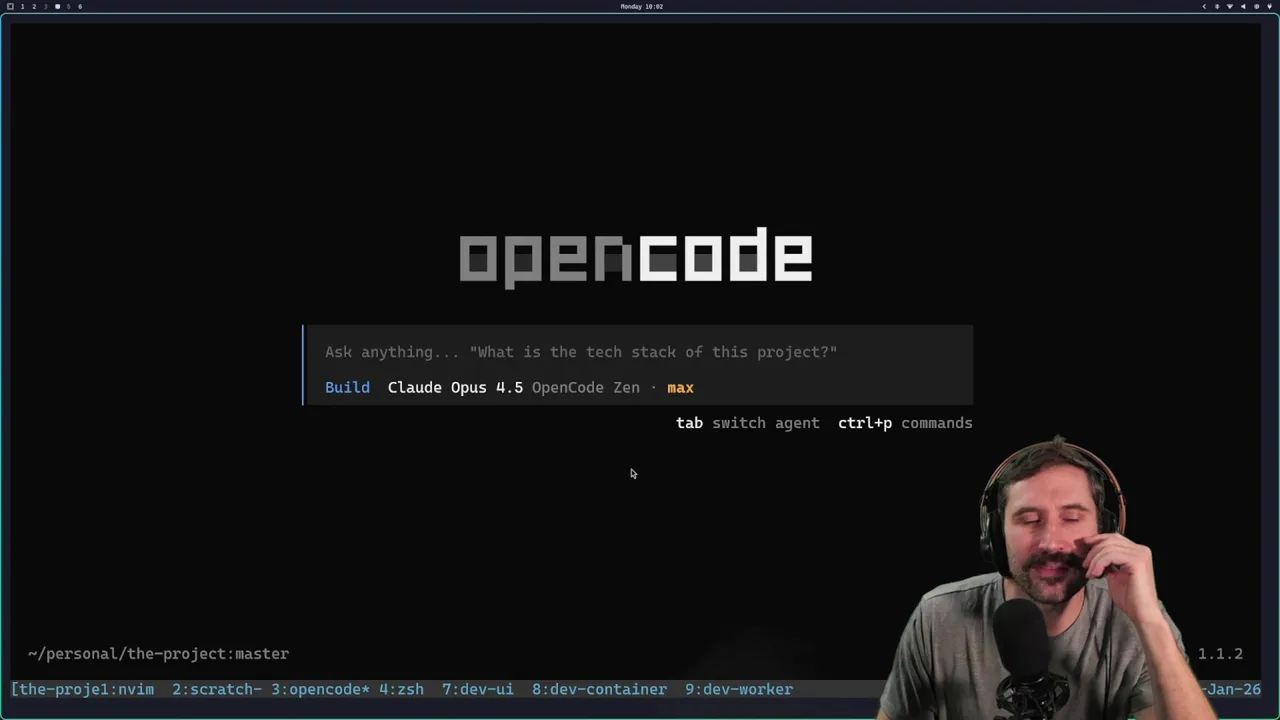Screen dimensions: 1280x720
Task: Switch to workspace 2 in top bar
Action: point(34,6)
